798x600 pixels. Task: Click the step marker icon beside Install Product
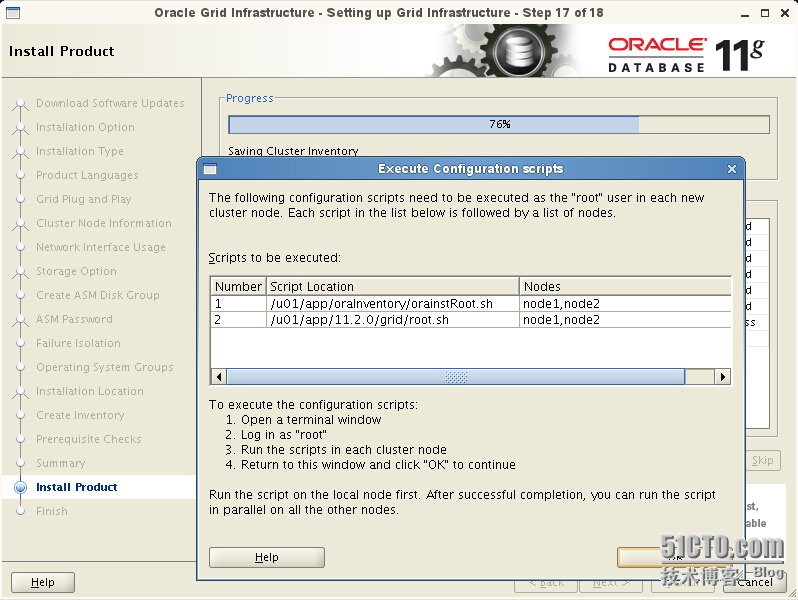coord(20,487)
